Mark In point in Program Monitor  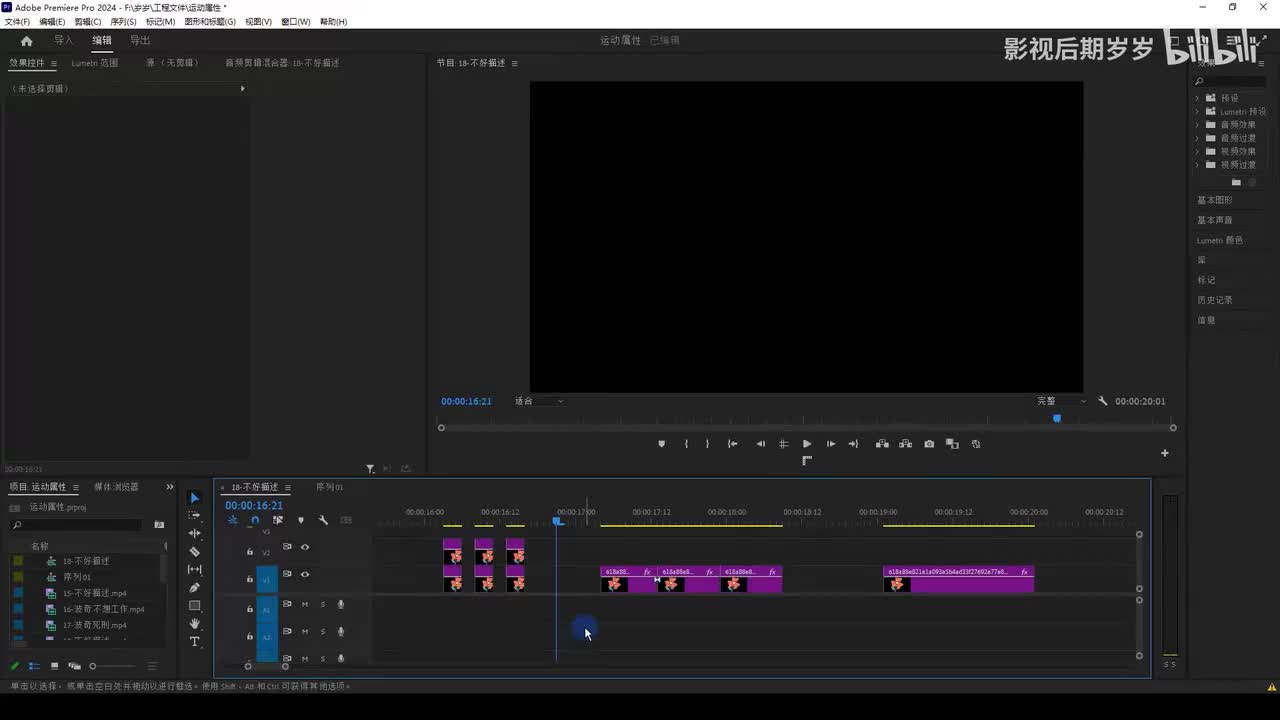[686, 444]
